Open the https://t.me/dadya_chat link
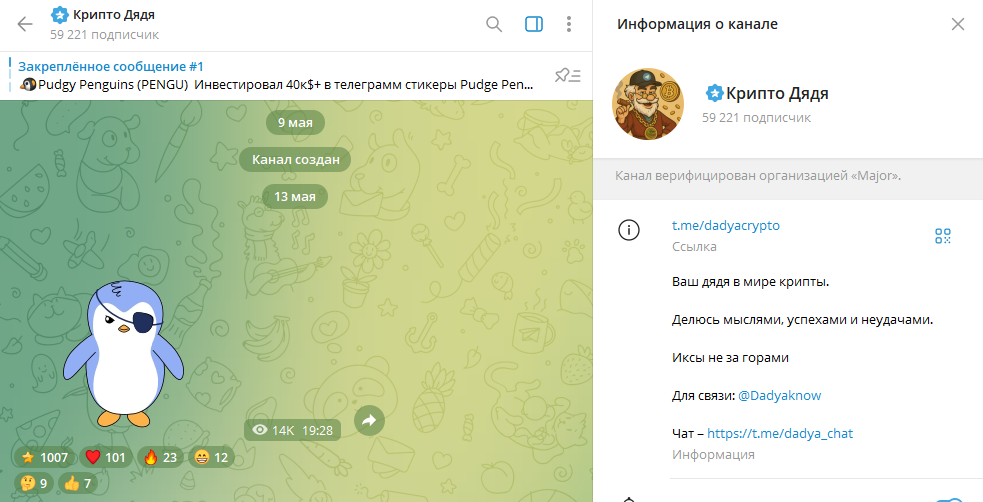This screenshot has width=983, height=502. click(780, 433)
